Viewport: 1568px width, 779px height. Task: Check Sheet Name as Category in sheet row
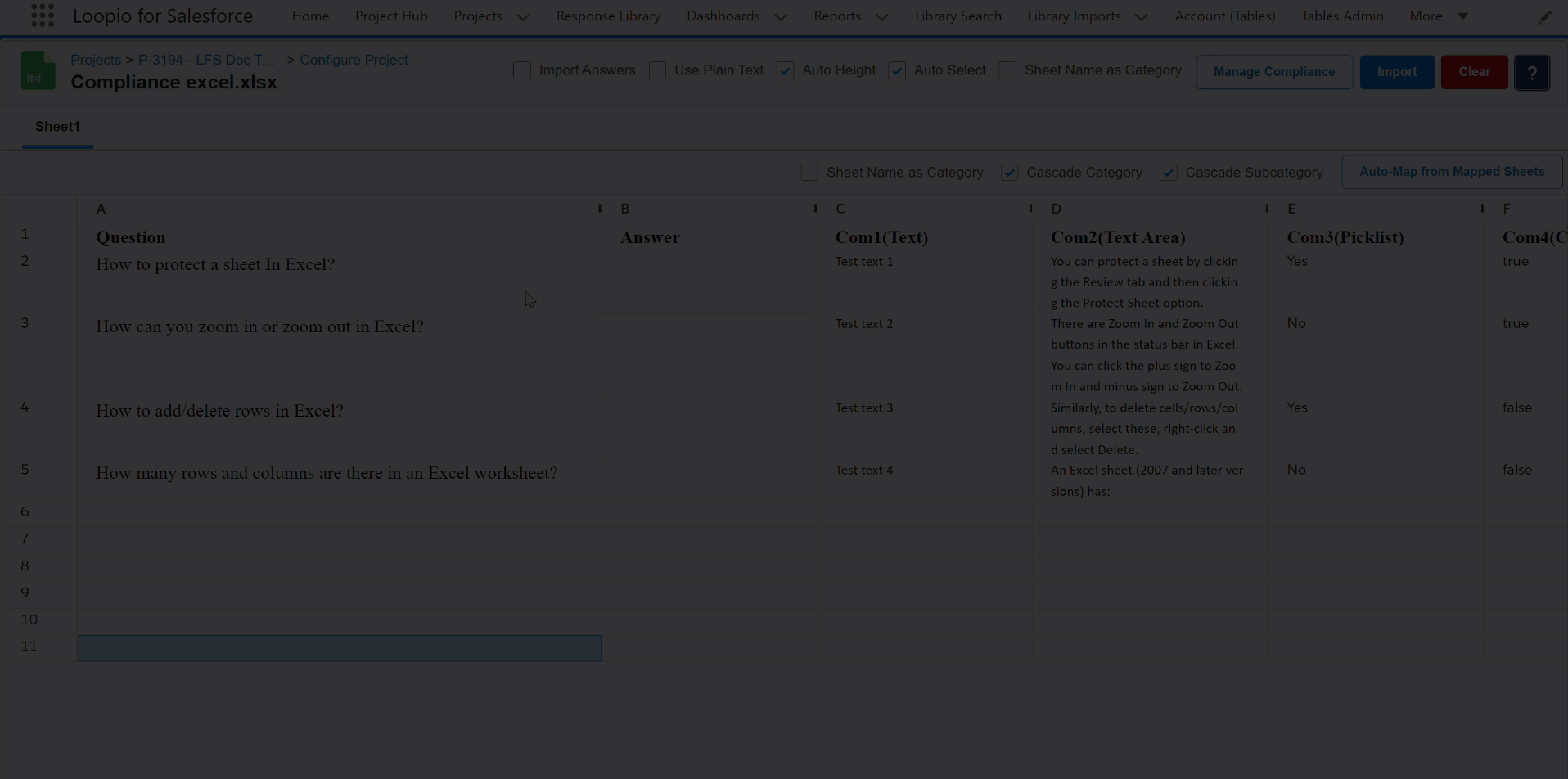(x=809, y=173)
